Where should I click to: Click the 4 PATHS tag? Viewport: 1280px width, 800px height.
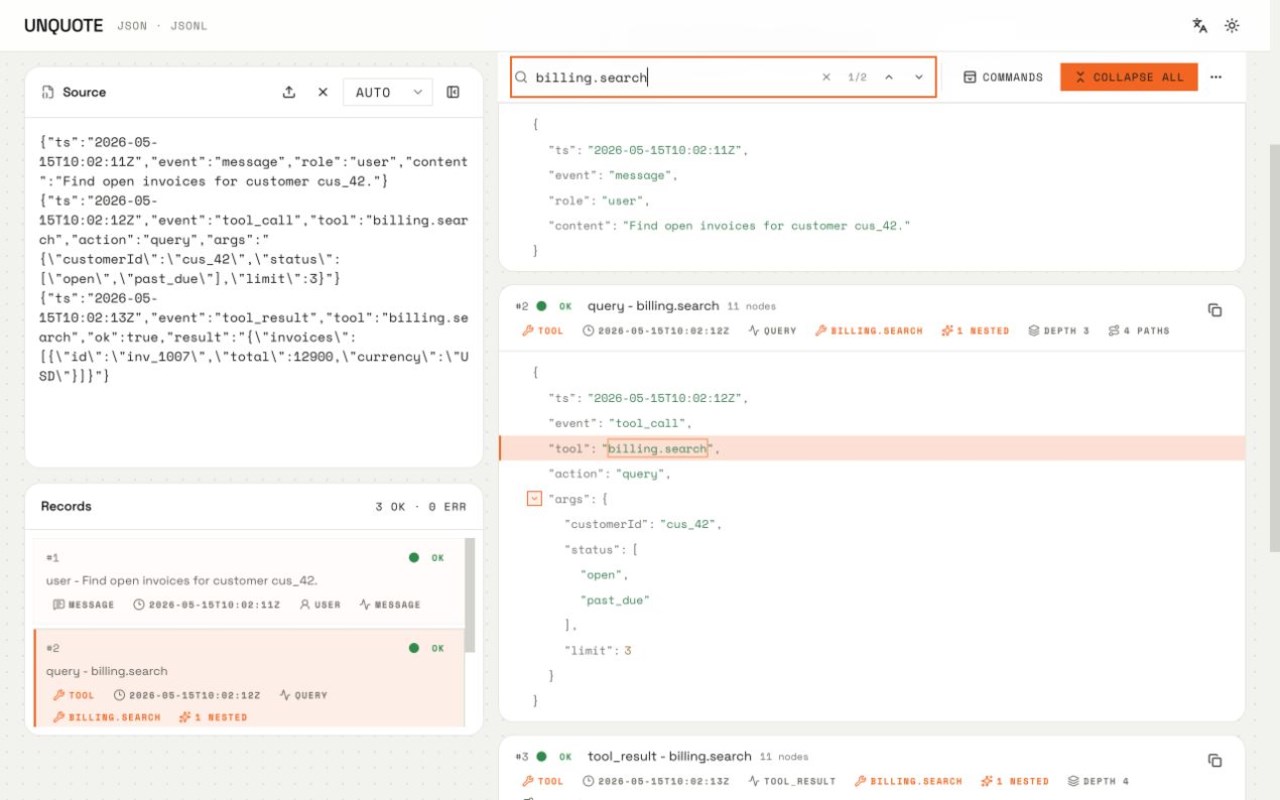click(x=1138, y=331)
